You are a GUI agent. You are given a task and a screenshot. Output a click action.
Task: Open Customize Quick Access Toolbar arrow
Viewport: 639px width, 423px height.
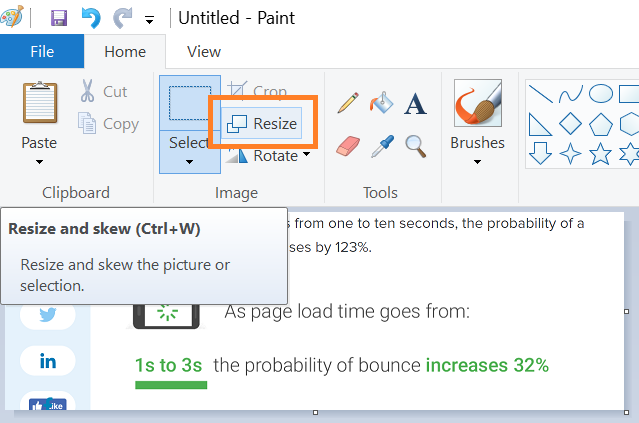point(150,20)
